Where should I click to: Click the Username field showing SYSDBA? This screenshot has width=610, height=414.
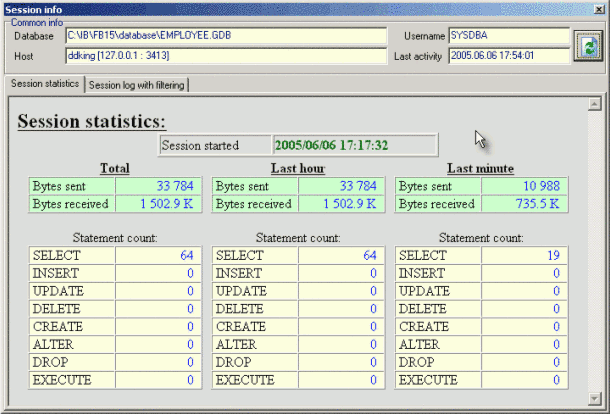click(506, 36)
